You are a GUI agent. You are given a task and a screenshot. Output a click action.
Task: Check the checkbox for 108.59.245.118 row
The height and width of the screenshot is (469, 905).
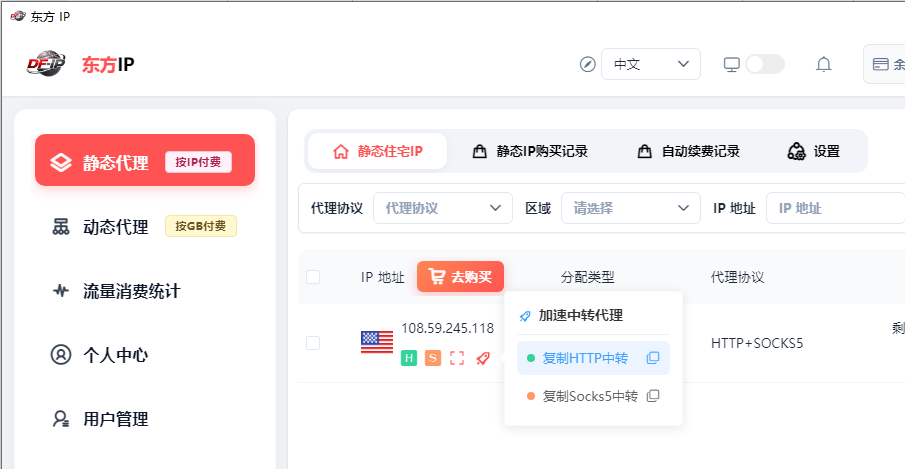point(313,343)
